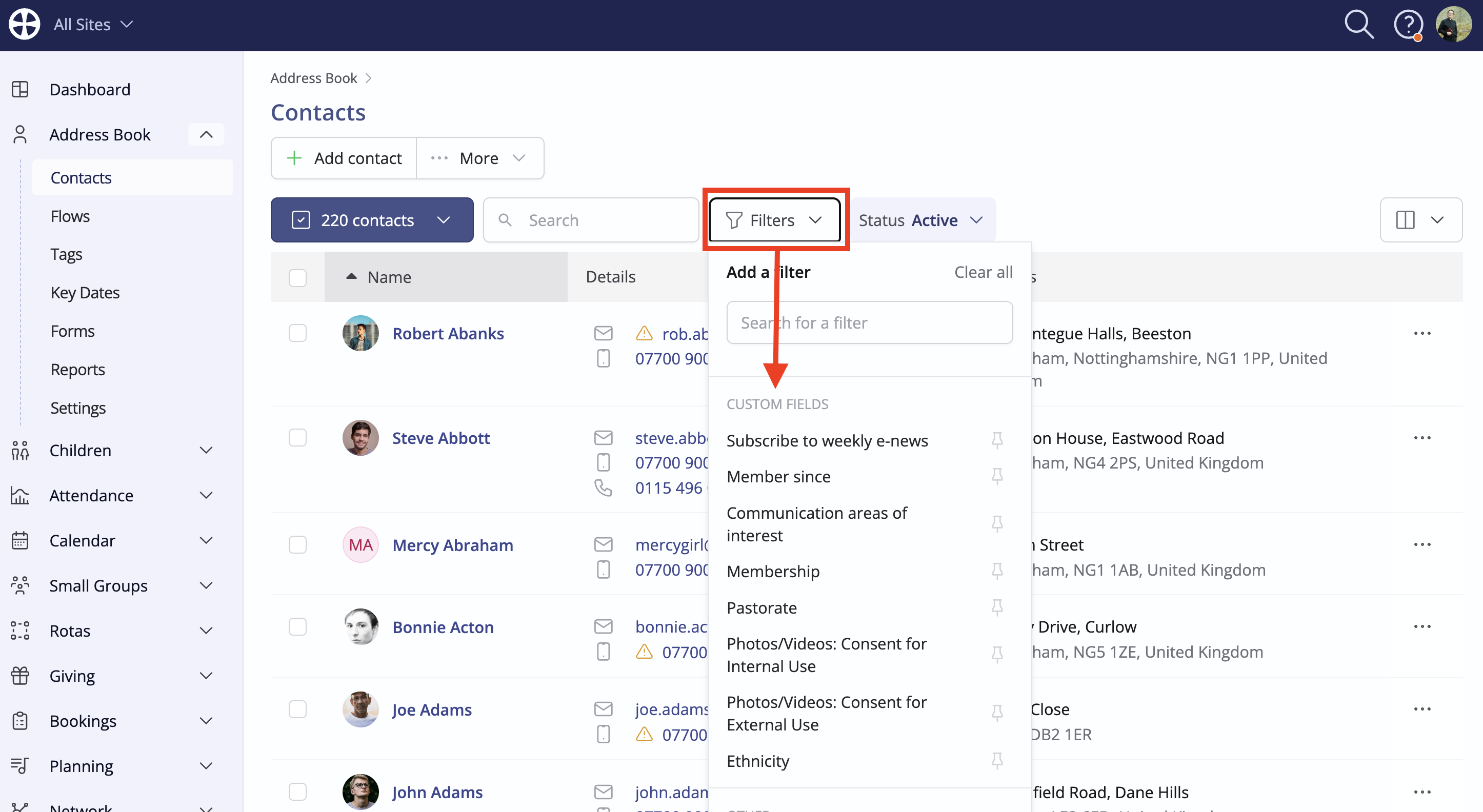This screenshot has height=812, width=1483.
Task: Click the mobile warning icon for Joe Adams
Action: 644,734
